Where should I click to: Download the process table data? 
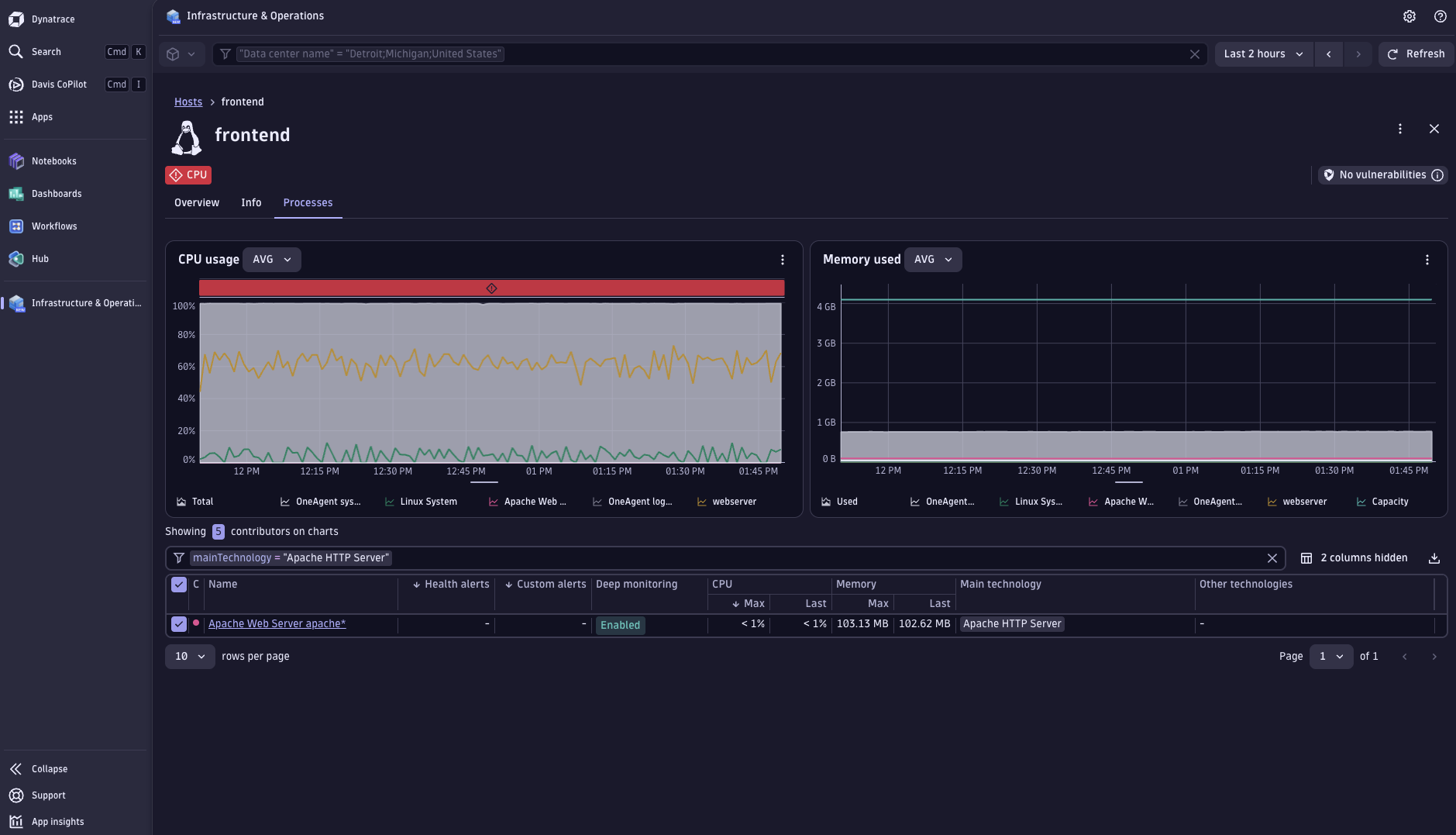1434,558
